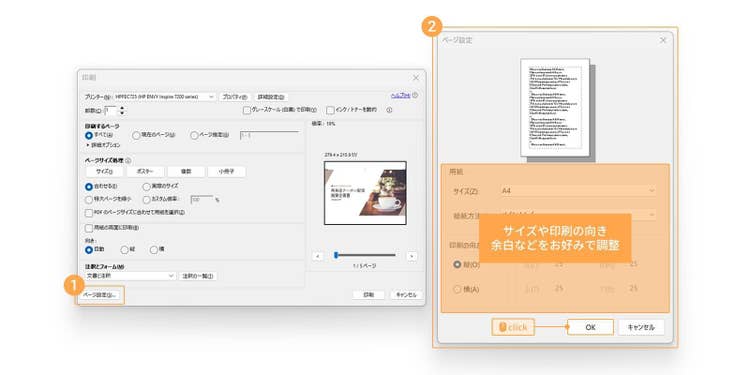
Task: Open the サイズ(Z) A4 paper size dropdown
Action: (578, 190)
